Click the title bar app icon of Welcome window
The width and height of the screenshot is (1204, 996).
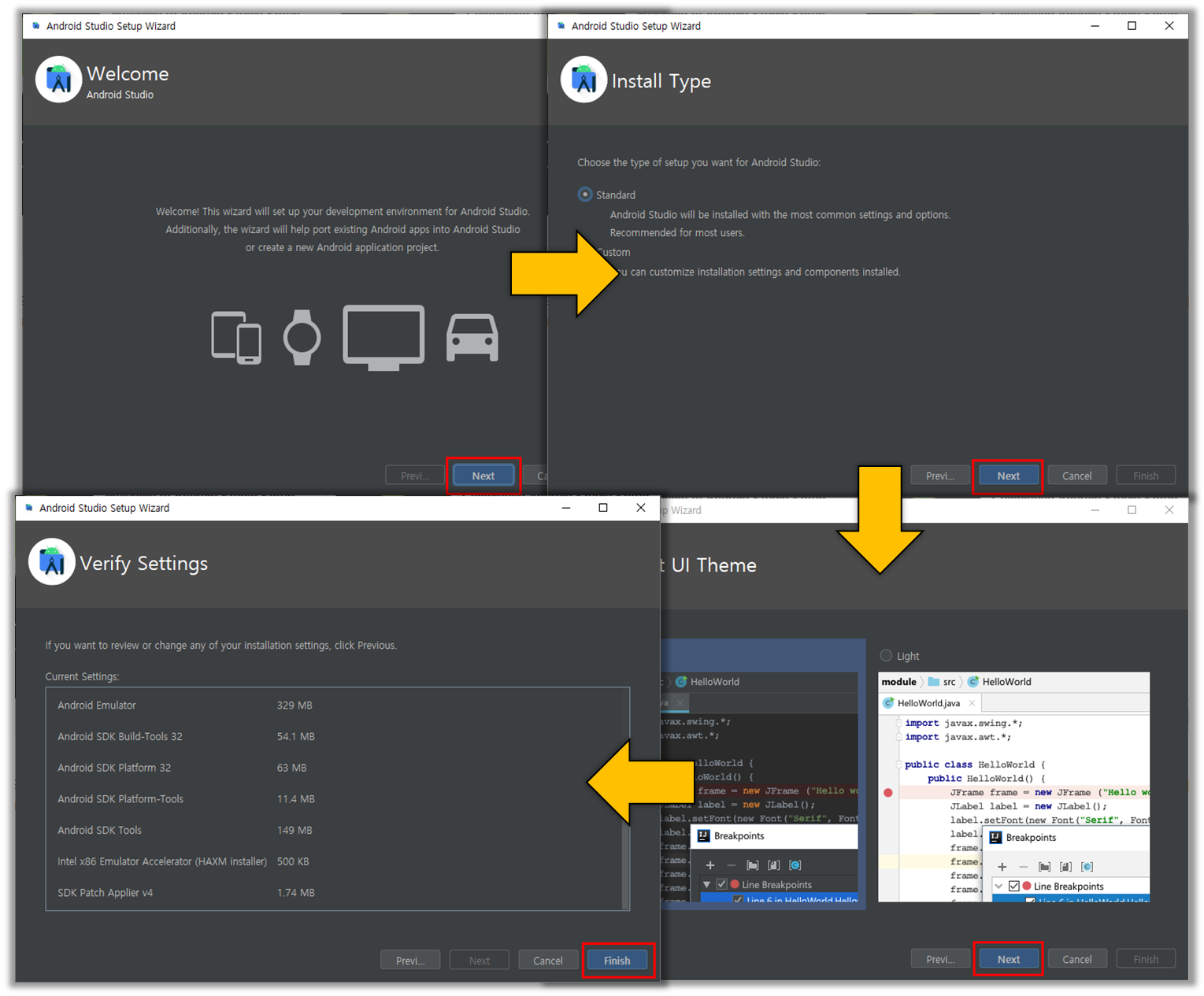click(35, 26)
